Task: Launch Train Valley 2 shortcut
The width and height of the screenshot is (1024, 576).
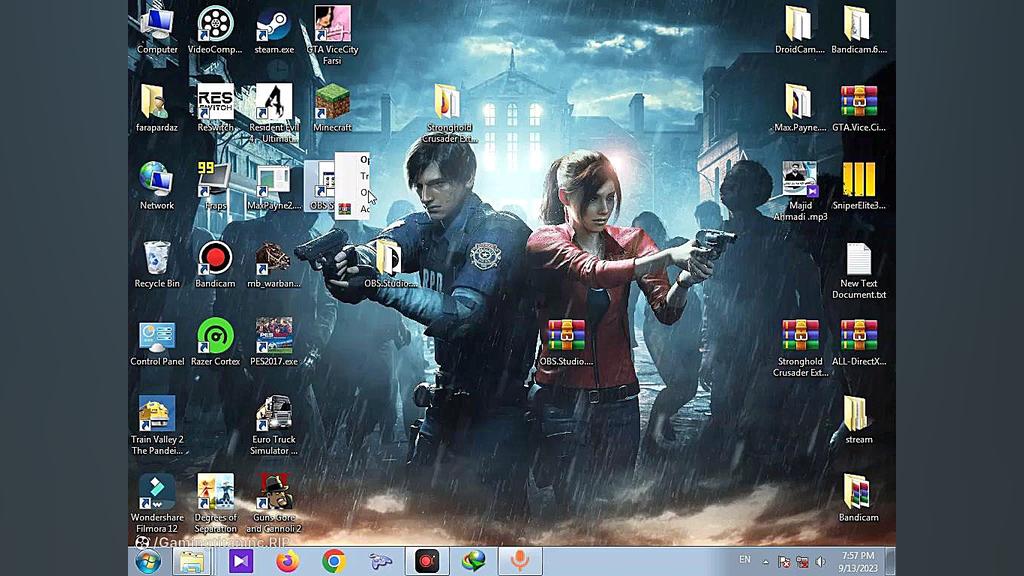Action: pos(157,425)
